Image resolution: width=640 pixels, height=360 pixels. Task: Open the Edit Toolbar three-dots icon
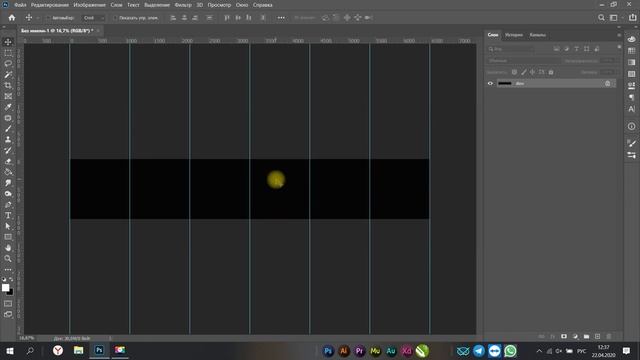tap(8, 270)
